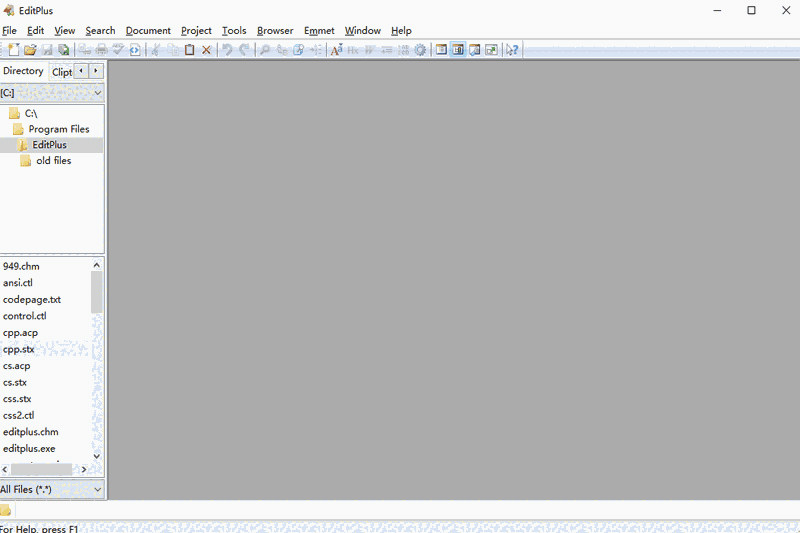800x533 pixels.
Task: Select the C:\ folder in the tree
Action: click(31, 113)
